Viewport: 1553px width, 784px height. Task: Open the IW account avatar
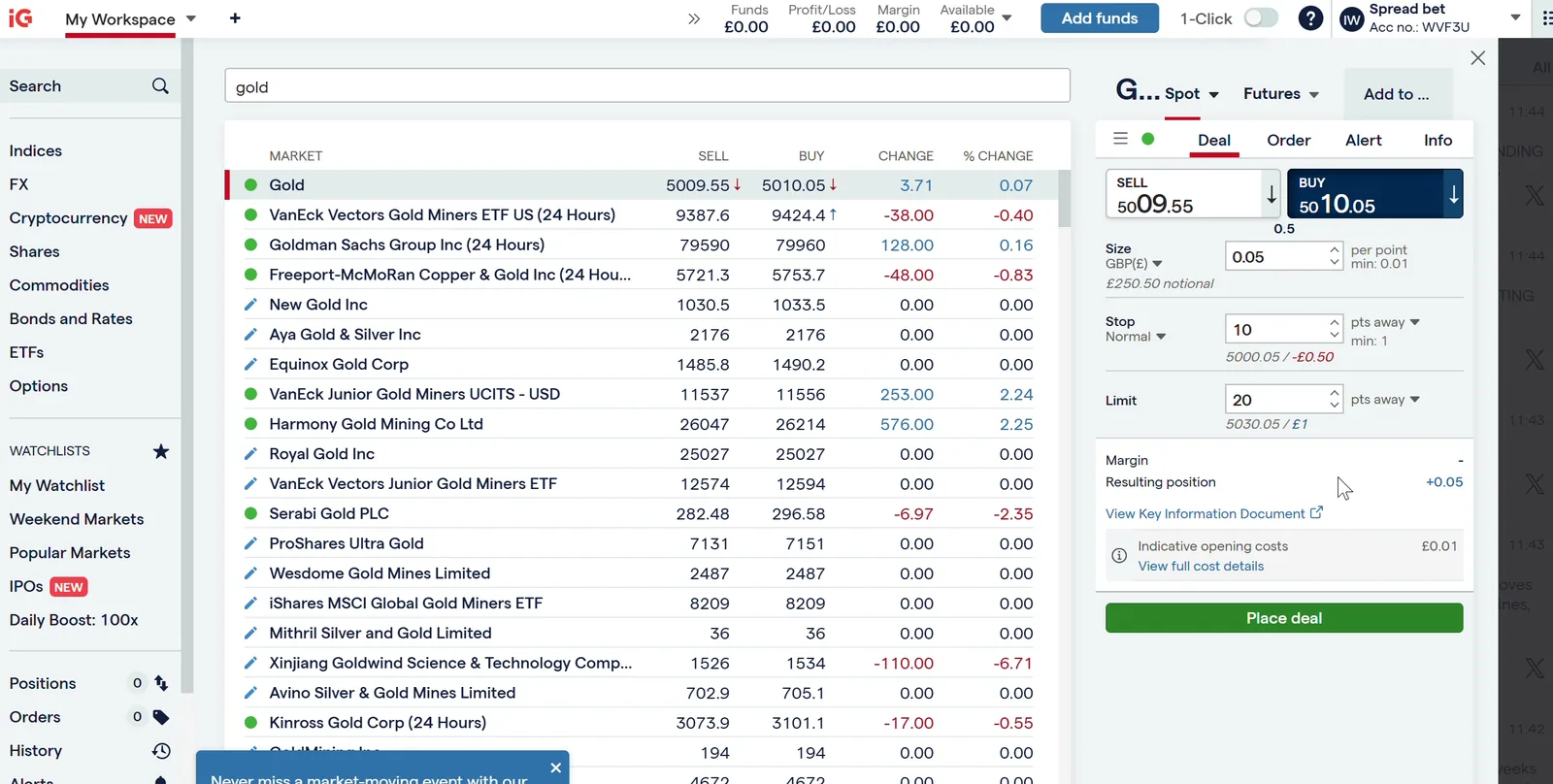[x=1352, y=19]
